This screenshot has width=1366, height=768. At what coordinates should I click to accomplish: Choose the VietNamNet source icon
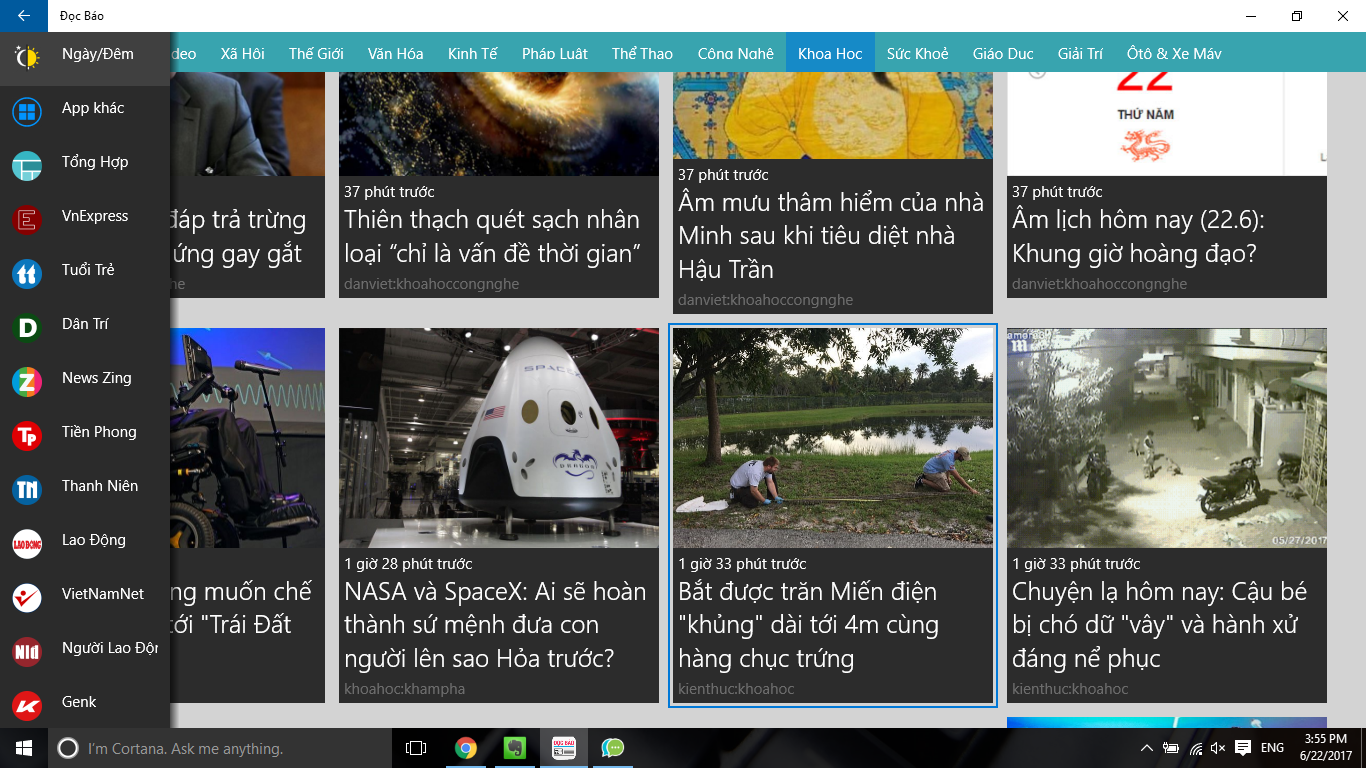coord(27,595)
